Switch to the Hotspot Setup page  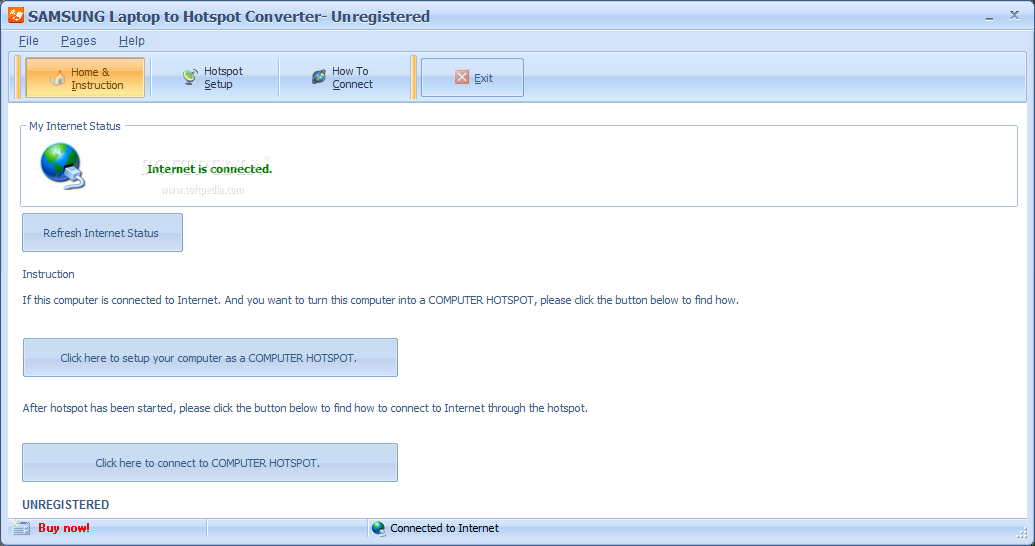pyautogui.click(x=215, y=78)
